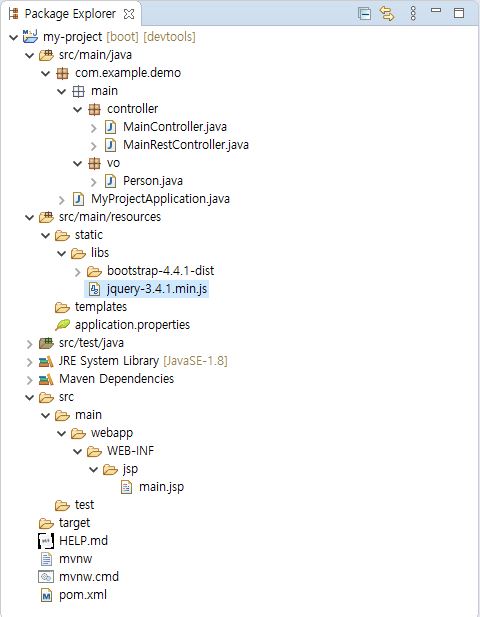This screenshot has width=480, height=617.
Task: Collapse the libs folder
Action: (62, 253)
